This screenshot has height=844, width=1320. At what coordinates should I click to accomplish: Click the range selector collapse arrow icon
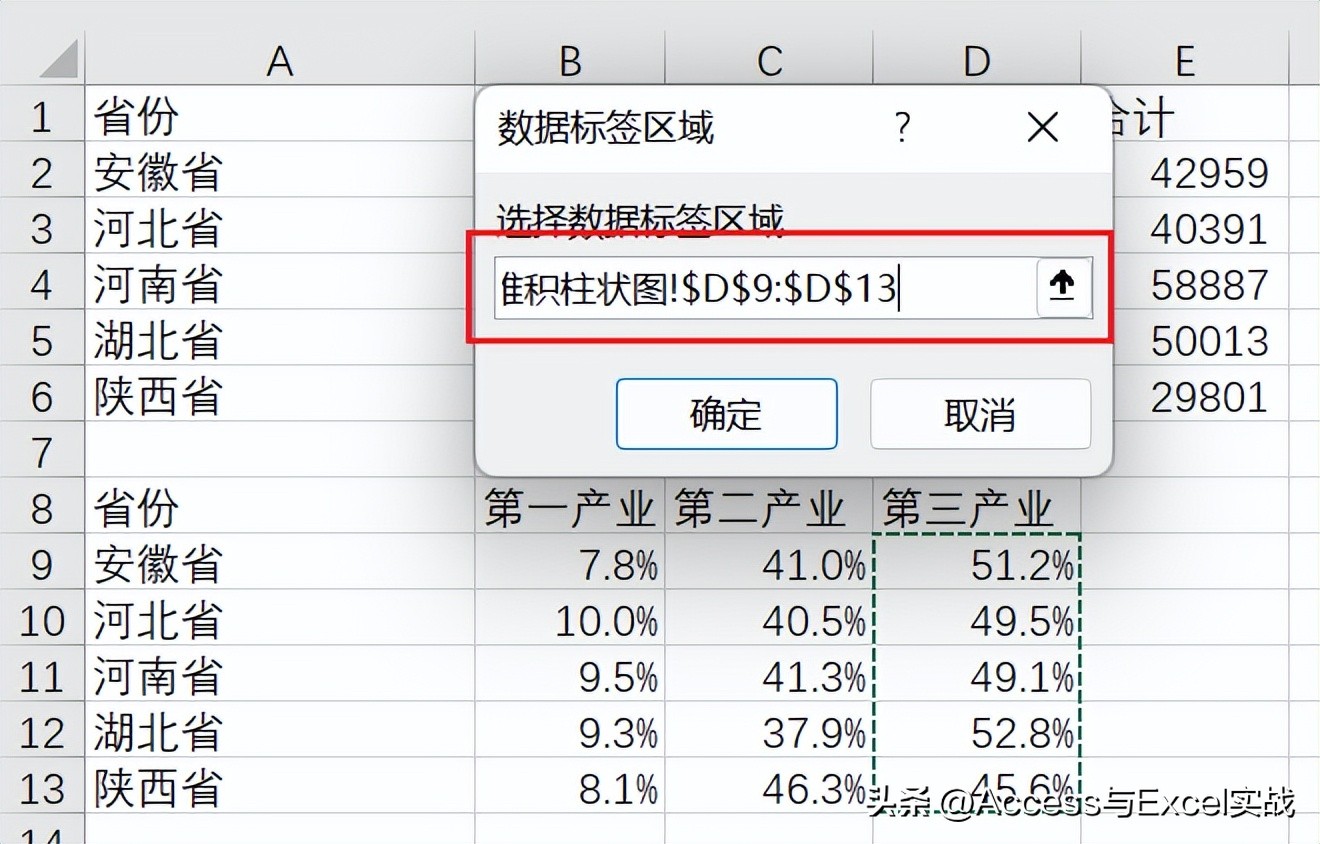(1061, 287)
